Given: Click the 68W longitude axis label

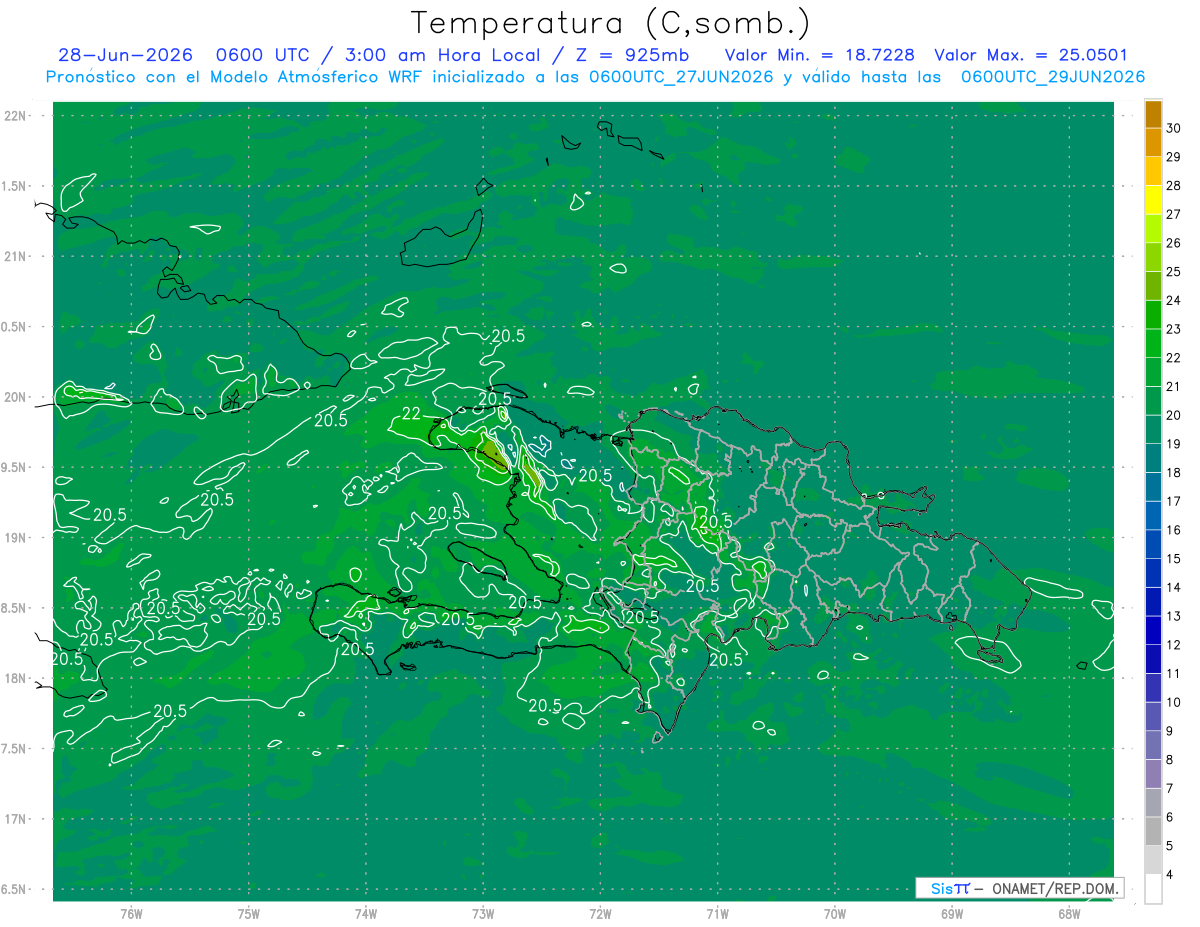Looking at the screenshot, I should [1068, 912].
